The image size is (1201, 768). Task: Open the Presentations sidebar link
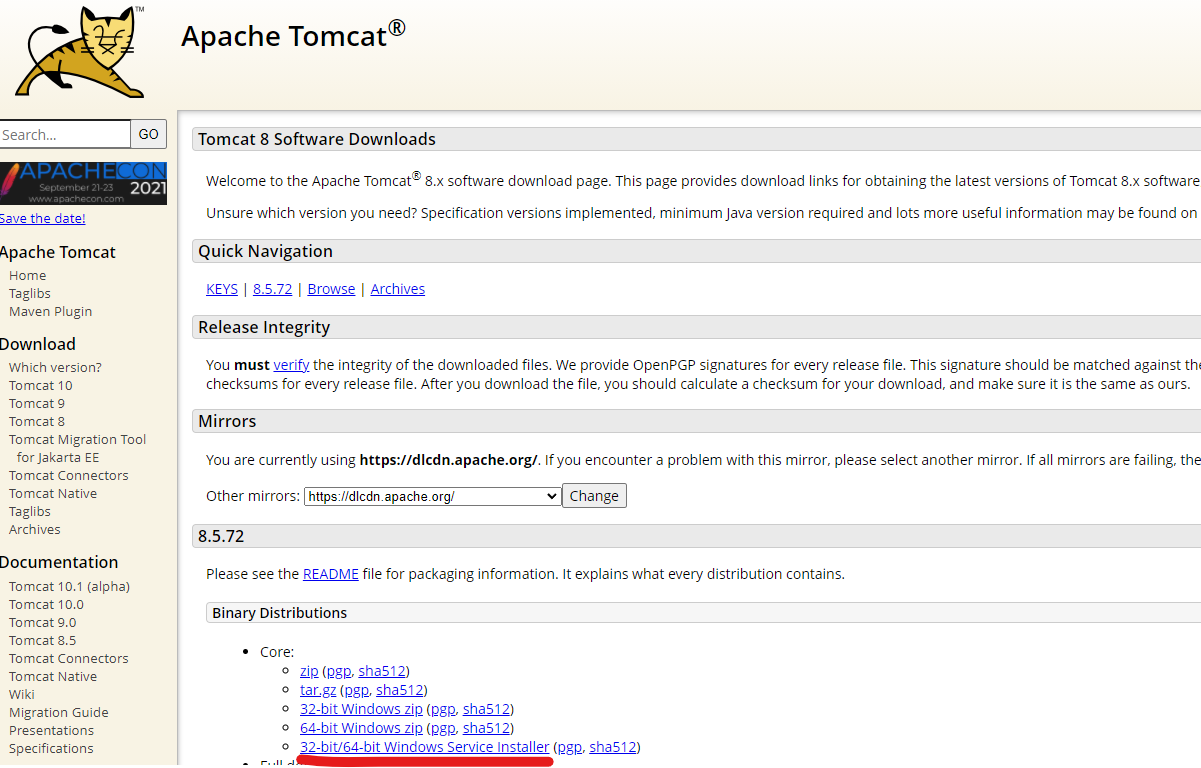(51, 730)
